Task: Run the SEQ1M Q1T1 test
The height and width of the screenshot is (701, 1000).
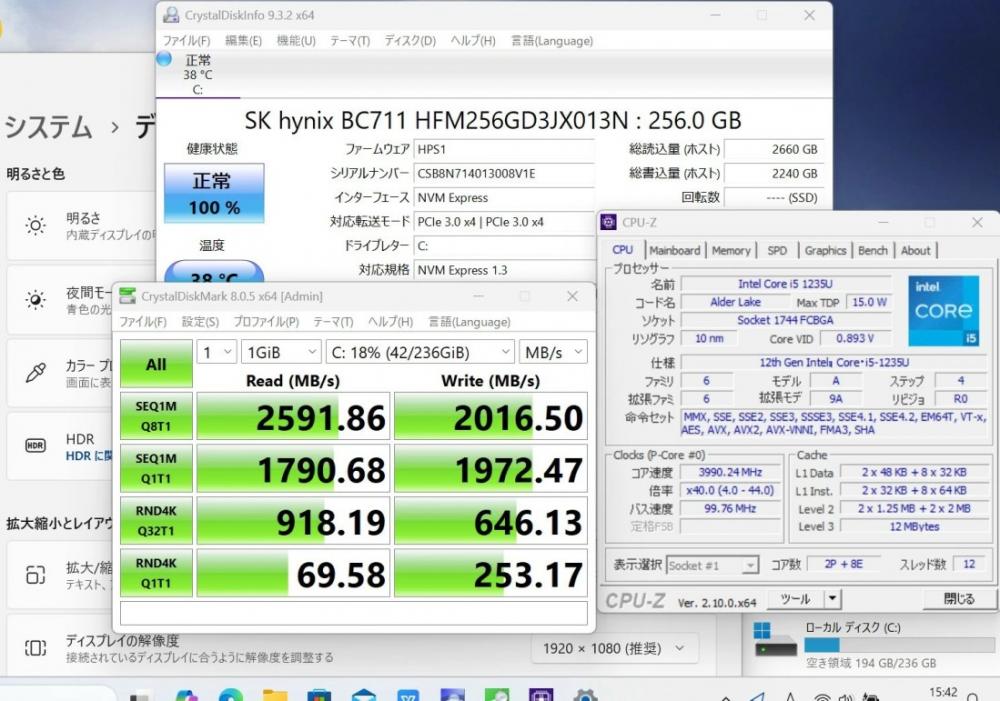Action: 156,469
